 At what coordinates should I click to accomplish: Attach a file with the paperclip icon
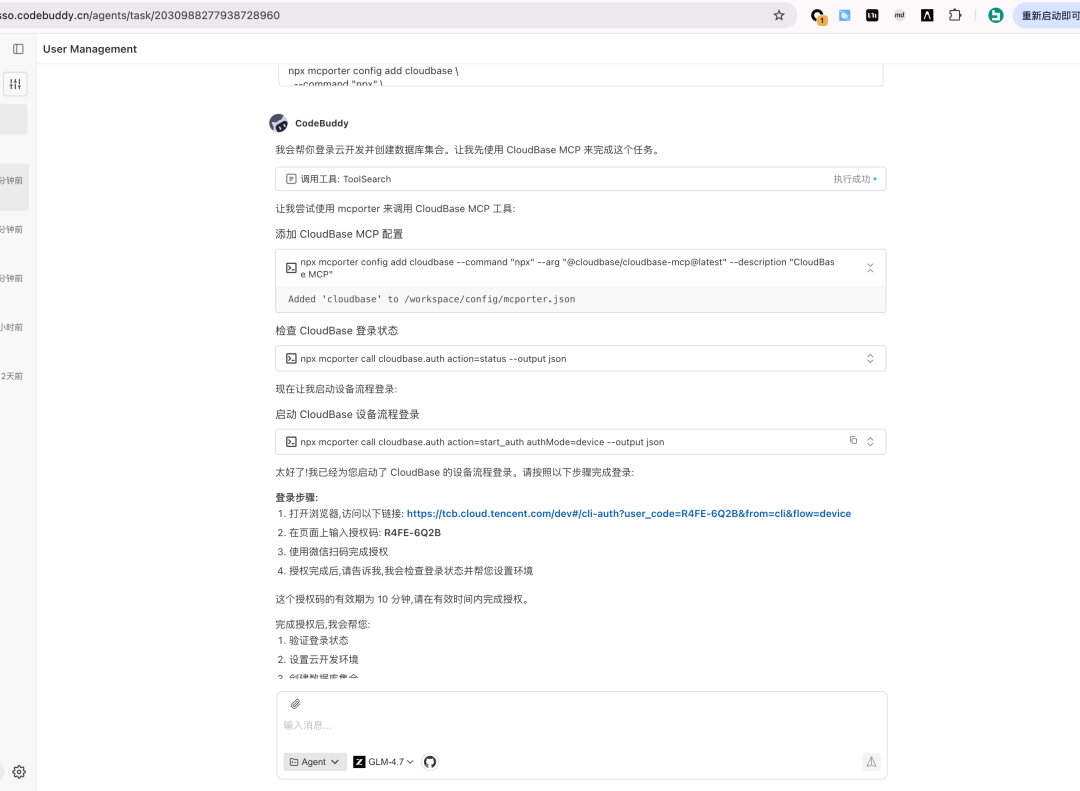[295, 704]
